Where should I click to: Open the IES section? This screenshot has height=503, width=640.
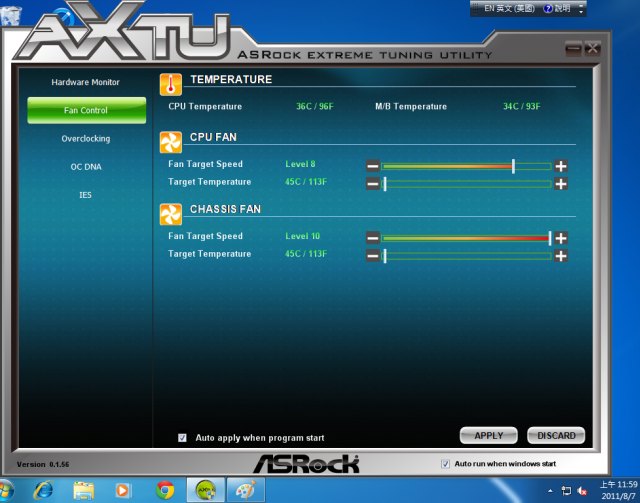click(85, 195)
